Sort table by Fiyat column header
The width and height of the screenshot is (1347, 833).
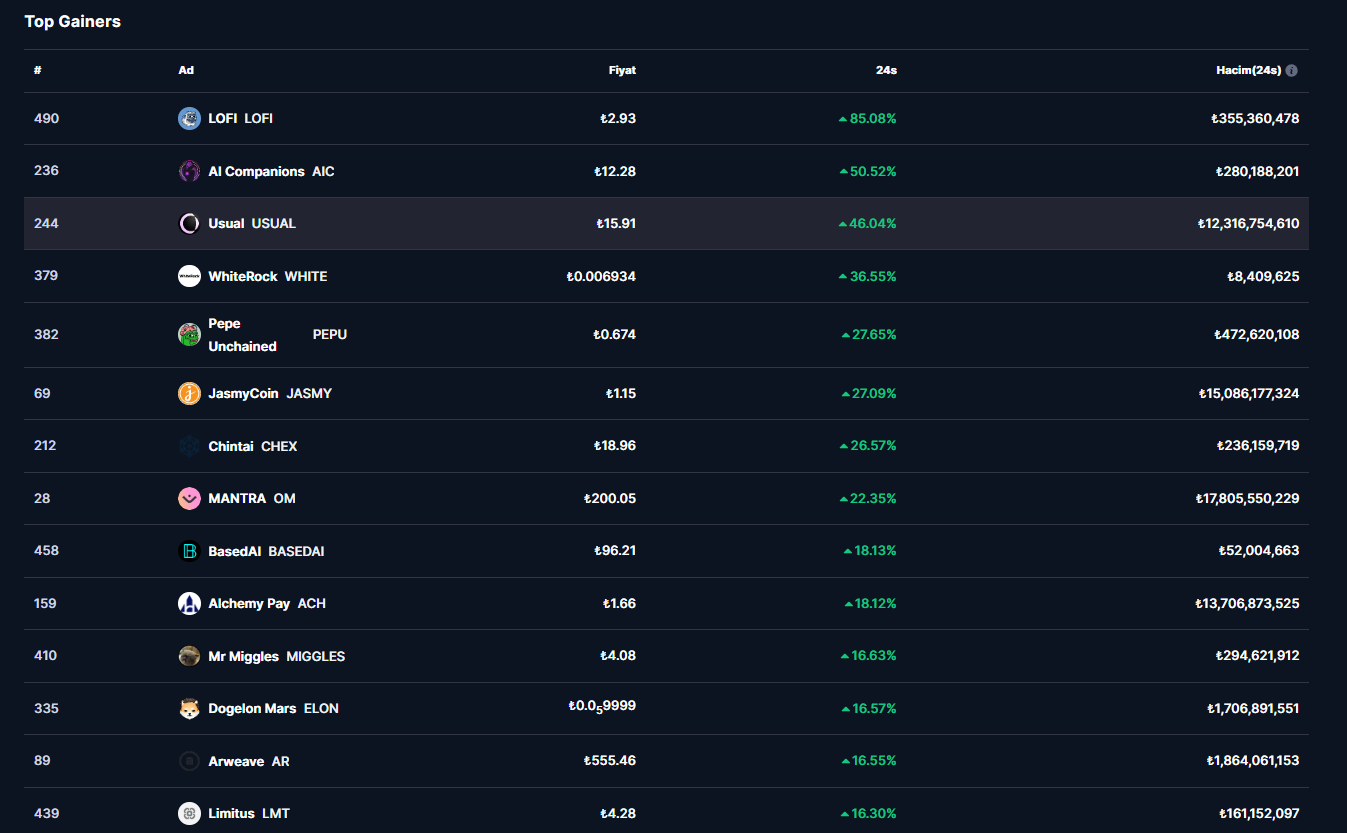point(622,71)
